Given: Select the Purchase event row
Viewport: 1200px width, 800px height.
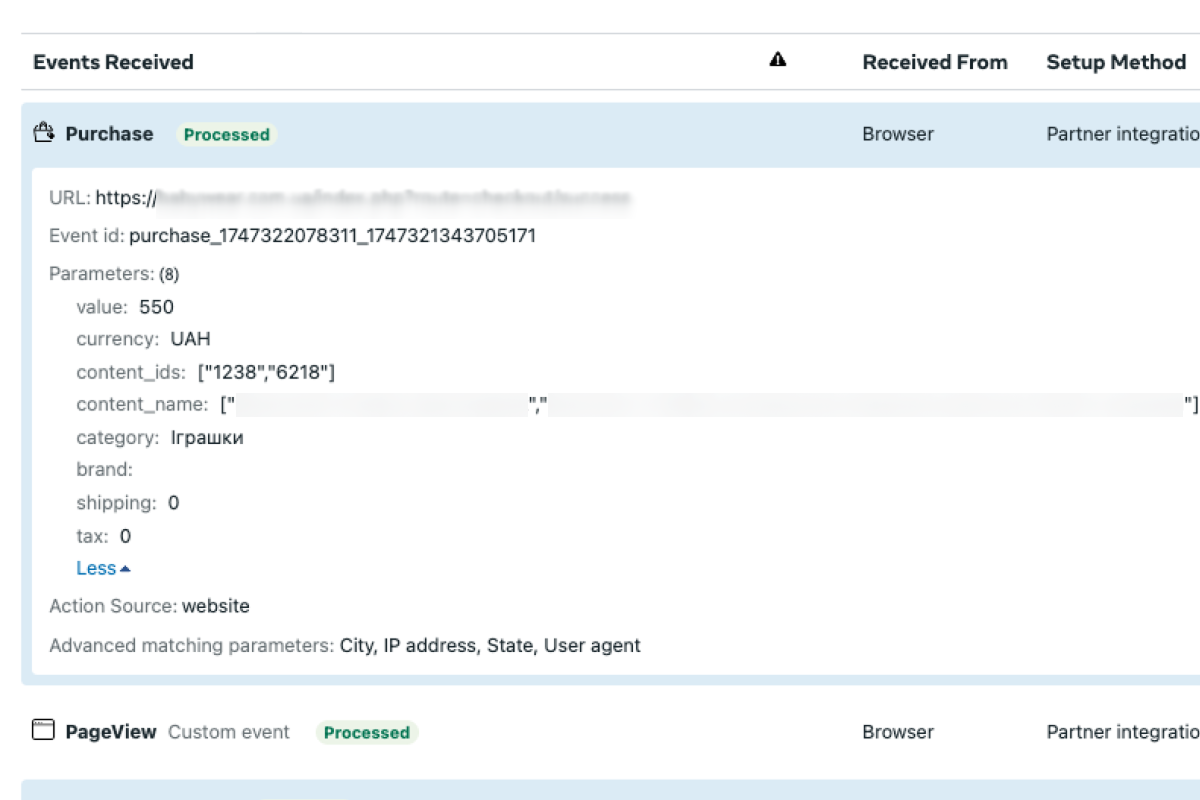Looking at the screenshot, I should [x=108, y=134].
